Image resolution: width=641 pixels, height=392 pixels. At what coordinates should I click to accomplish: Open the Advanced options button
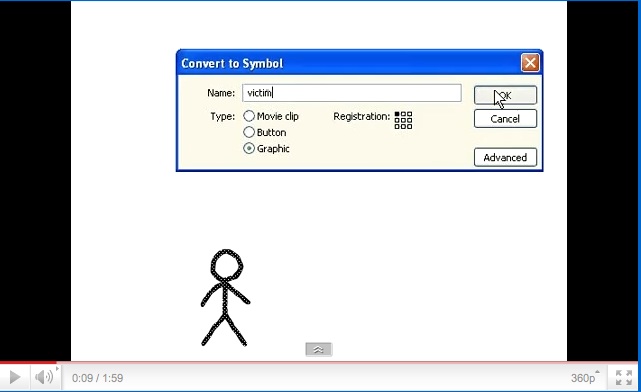(x=505, y=157)
